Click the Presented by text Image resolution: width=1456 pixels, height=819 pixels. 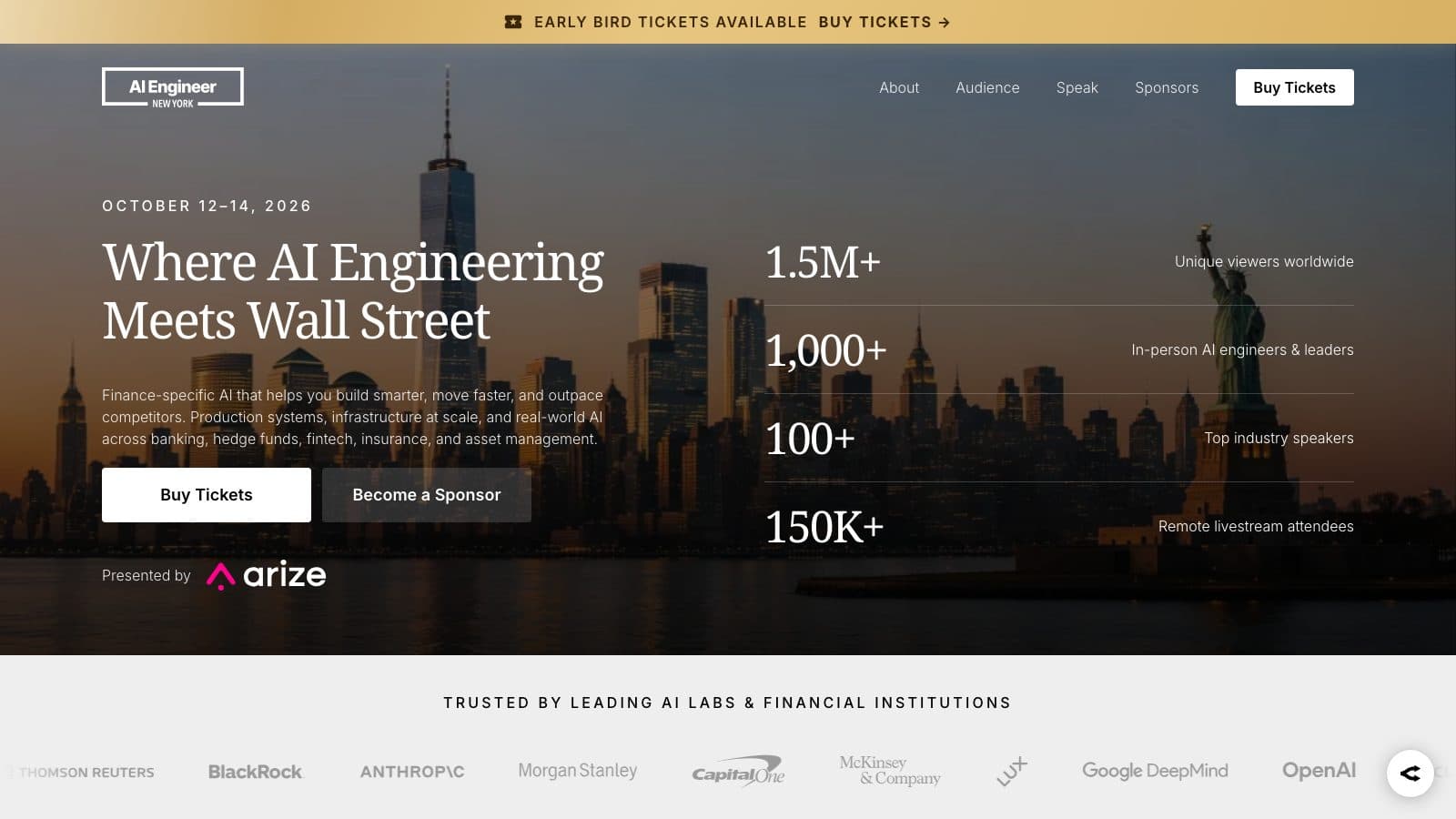click(x=147, y=575)
